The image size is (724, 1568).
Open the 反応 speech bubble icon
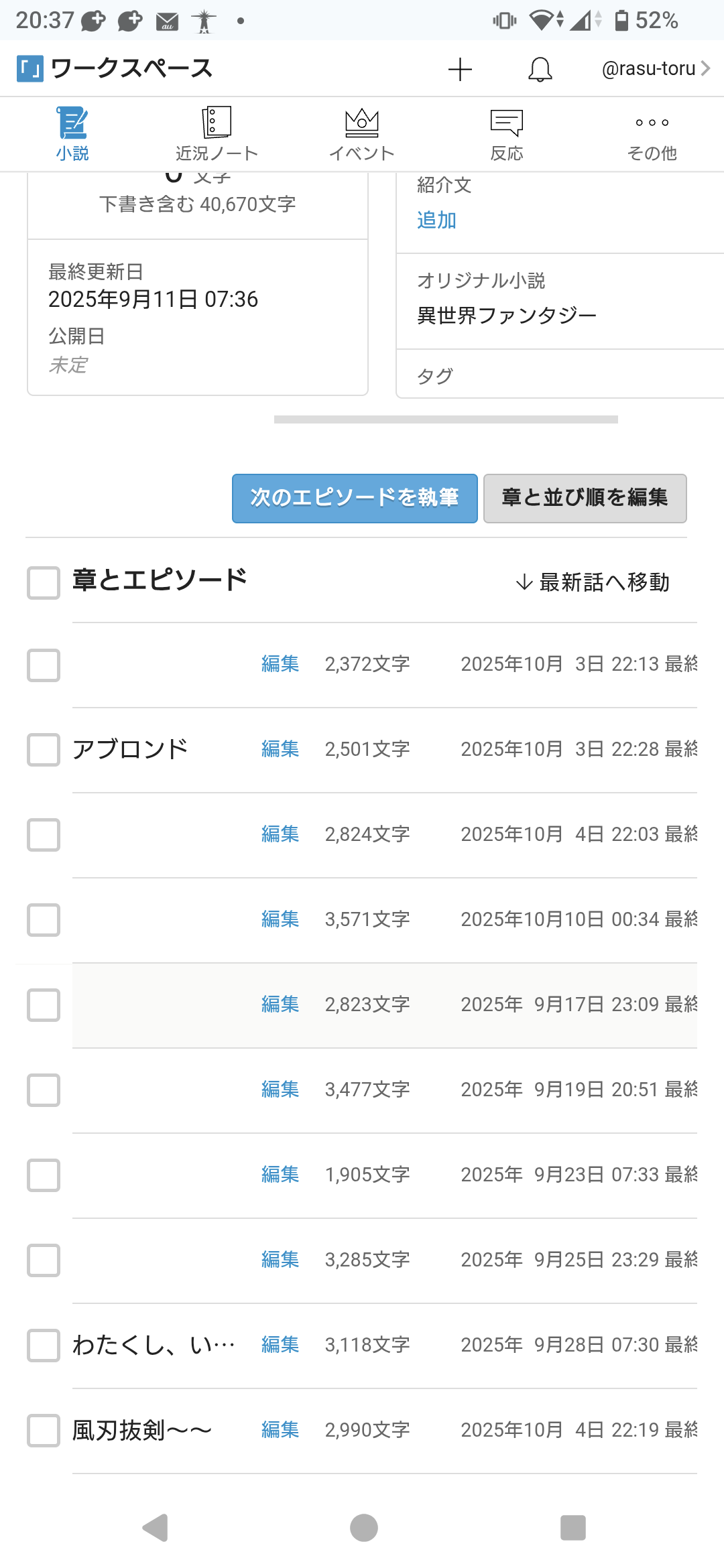(x=506, y=123)
